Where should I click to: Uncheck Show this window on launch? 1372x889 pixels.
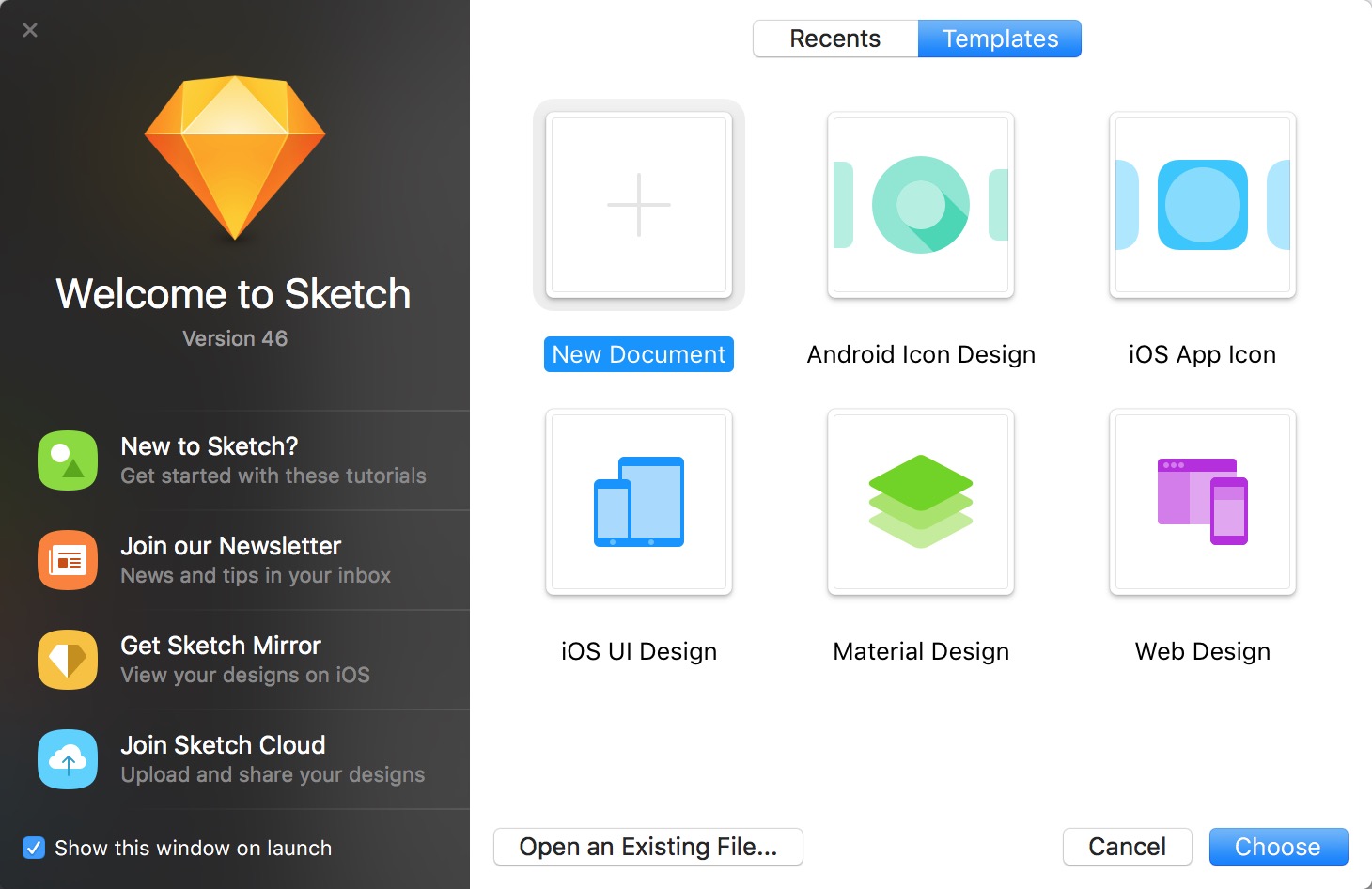pos(34,848)
